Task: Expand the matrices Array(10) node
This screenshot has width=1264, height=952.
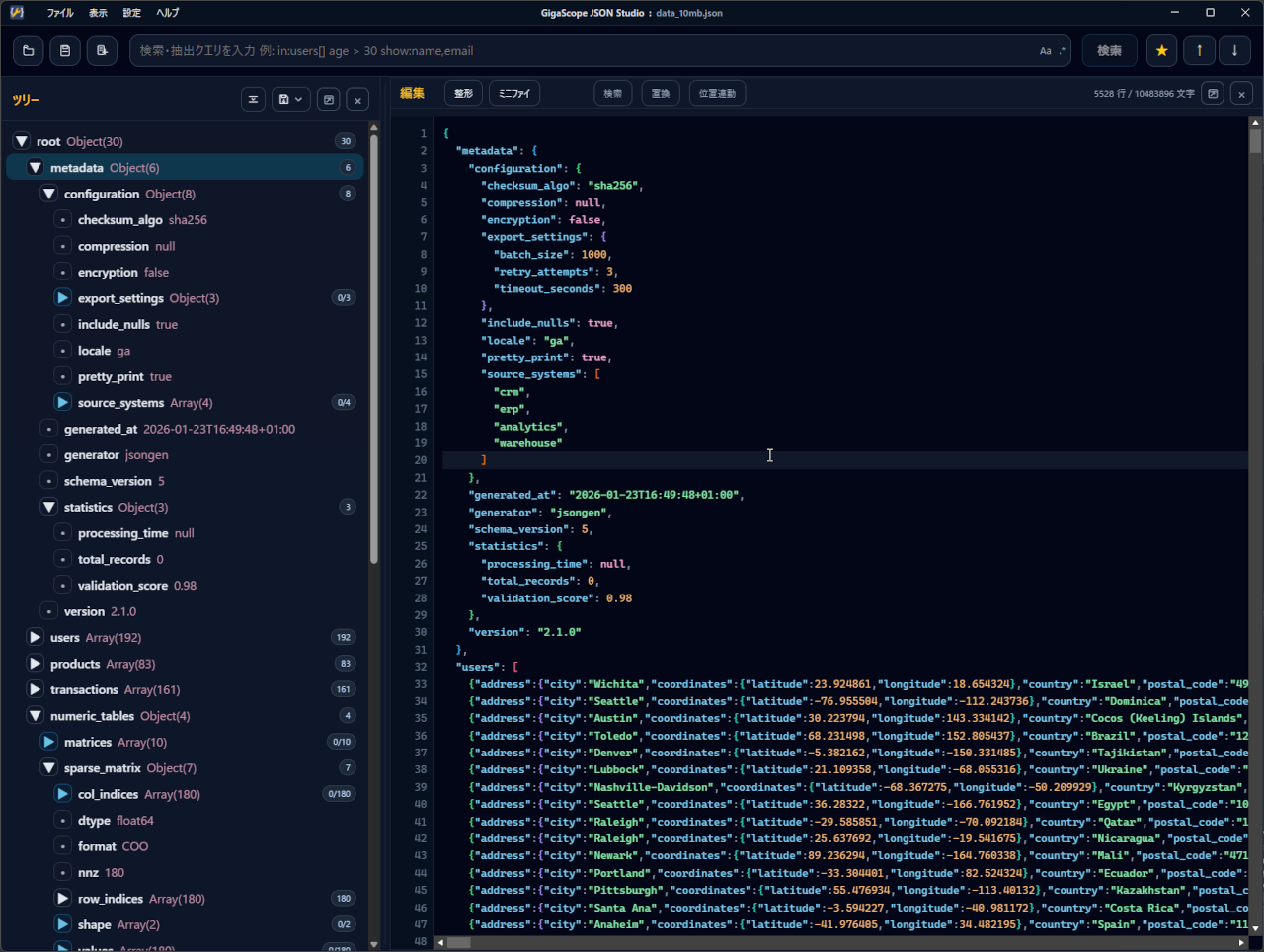Action: point(49,742)
